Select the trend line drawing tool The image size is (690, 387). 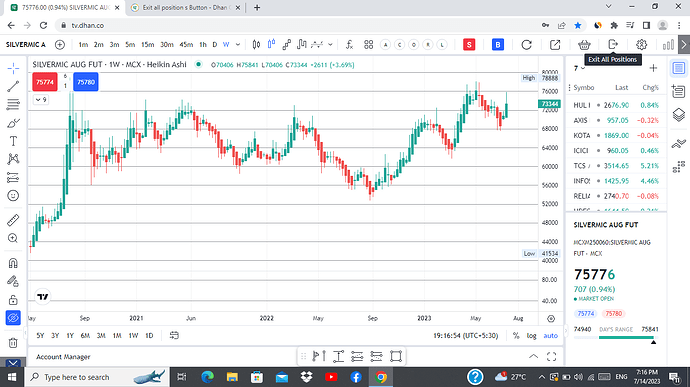[x=13, y=86]
